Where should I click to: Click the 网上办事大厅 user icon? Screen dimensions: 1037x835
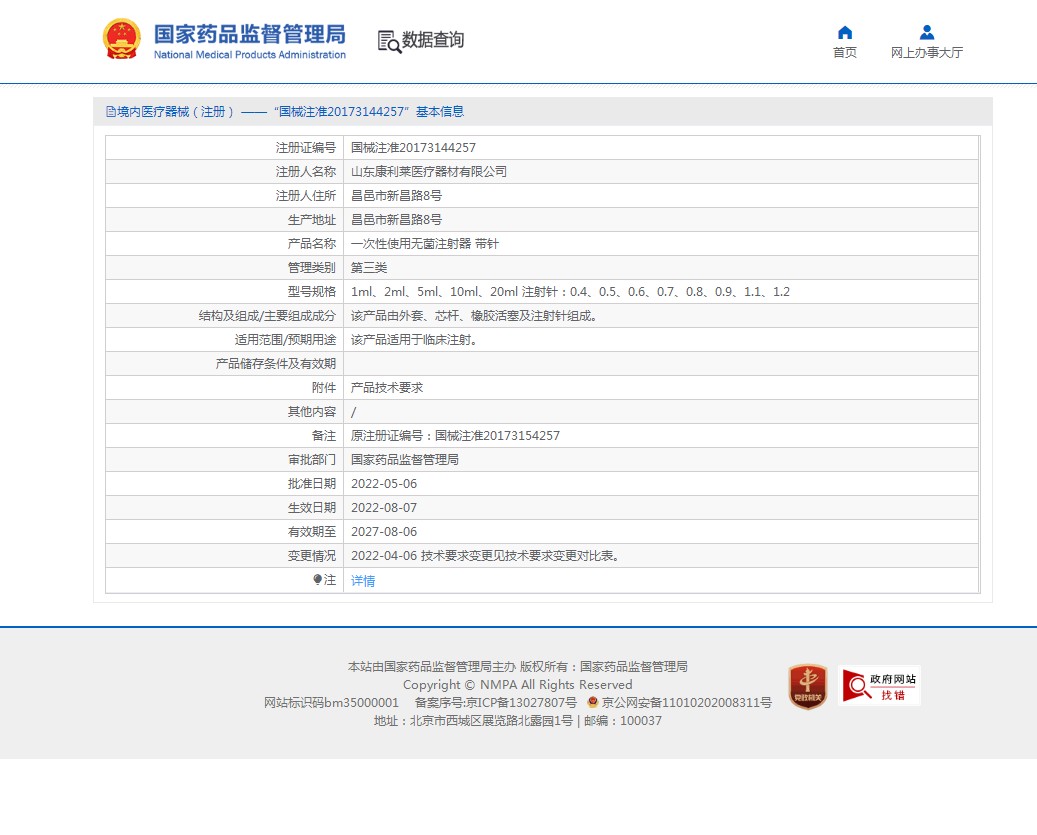[927, 32]
